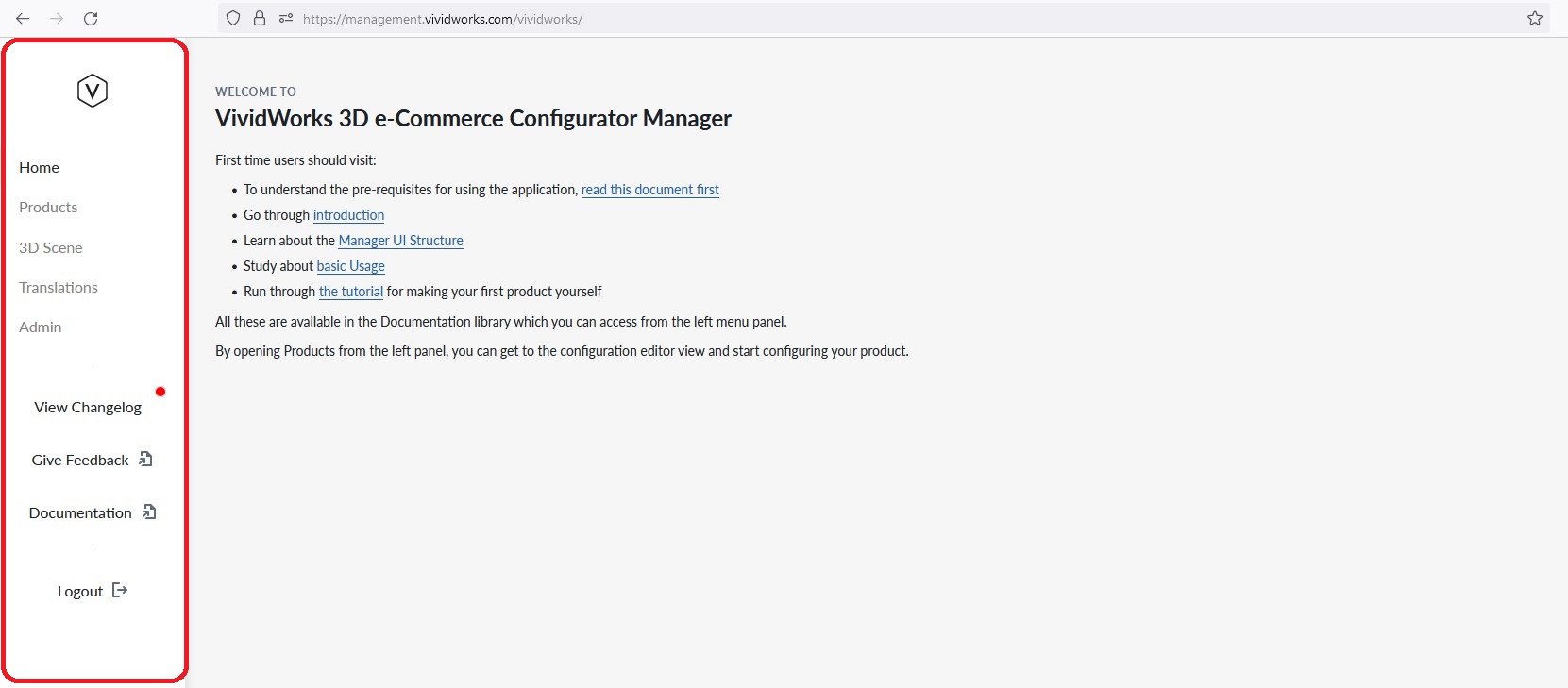The width and height of the screenshot is (1568, 688).
Task: Open the 3D Scene section
Action: pos(51,247)
